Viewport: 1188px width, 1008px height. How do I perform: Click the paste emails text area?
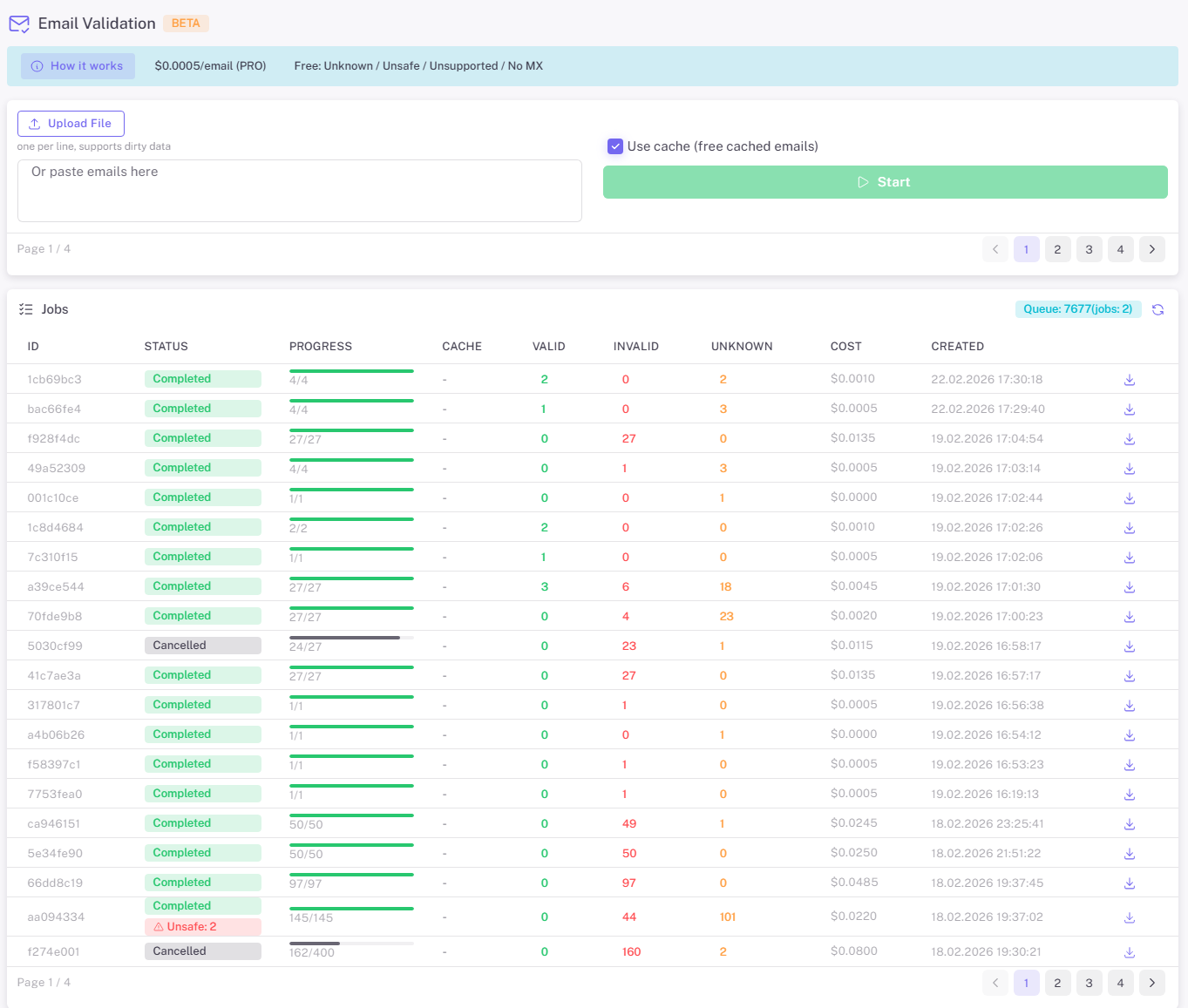(x=299, y=190)
